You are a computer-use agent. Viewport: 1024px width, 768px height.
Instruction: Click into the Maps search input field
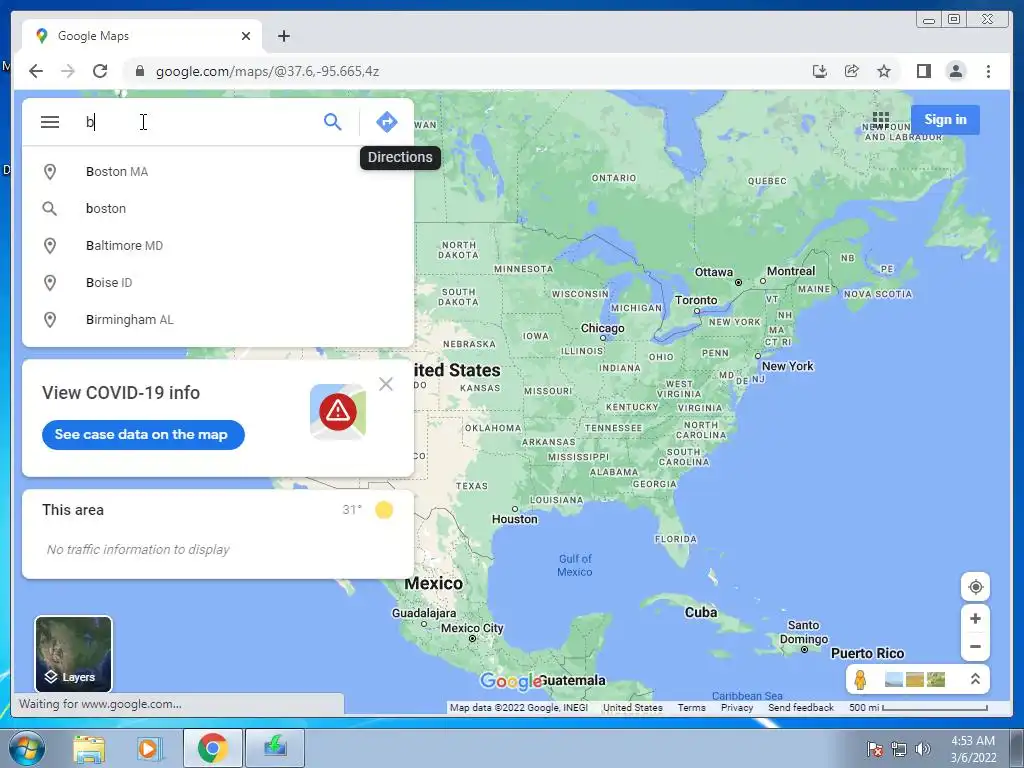(x=199, y=121)
